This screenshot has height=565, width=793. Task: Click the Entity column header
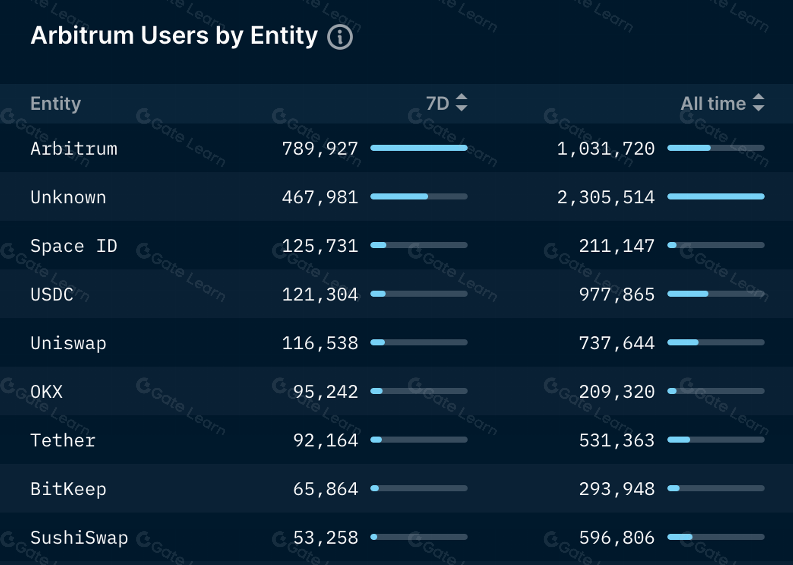(x=56, y=103)
